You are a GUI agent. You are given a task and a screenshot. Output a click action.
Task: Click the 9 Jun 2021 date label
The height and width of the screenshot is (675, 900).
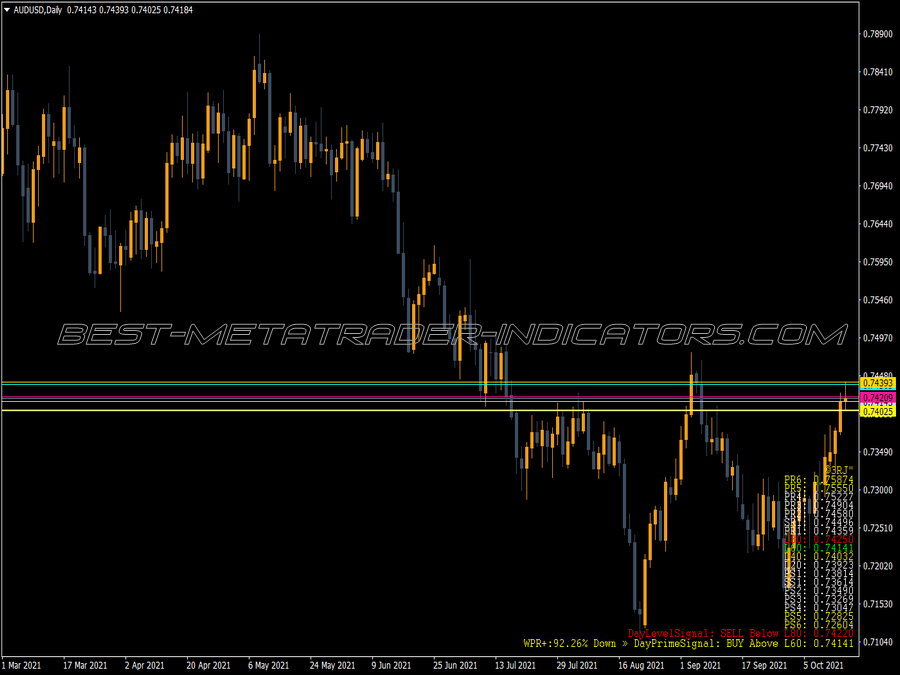point(391,665)
